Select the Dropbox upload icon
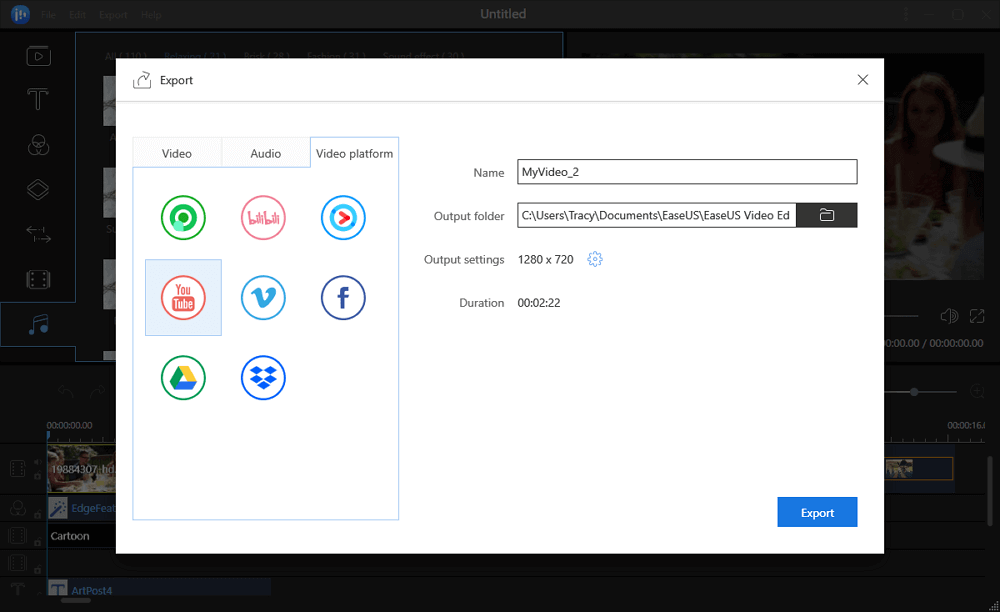Image resolution: width=1000 pixels, height=612 pixels. pos(263,378)
